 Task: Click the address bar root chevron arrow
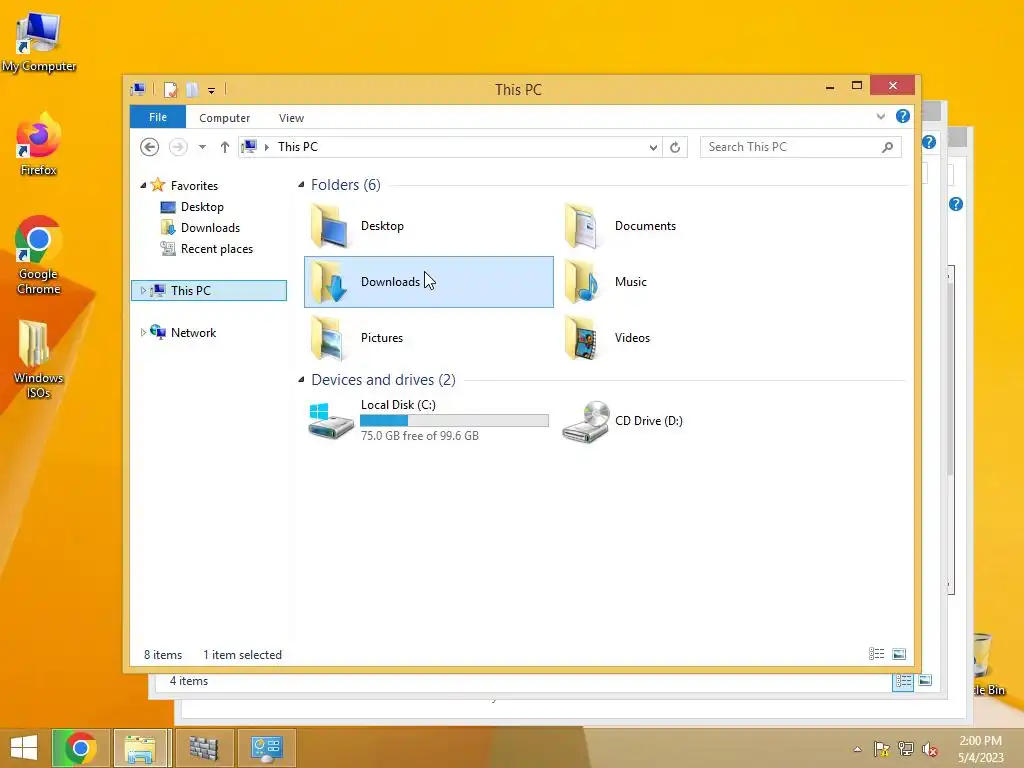(x=266, y=147)
